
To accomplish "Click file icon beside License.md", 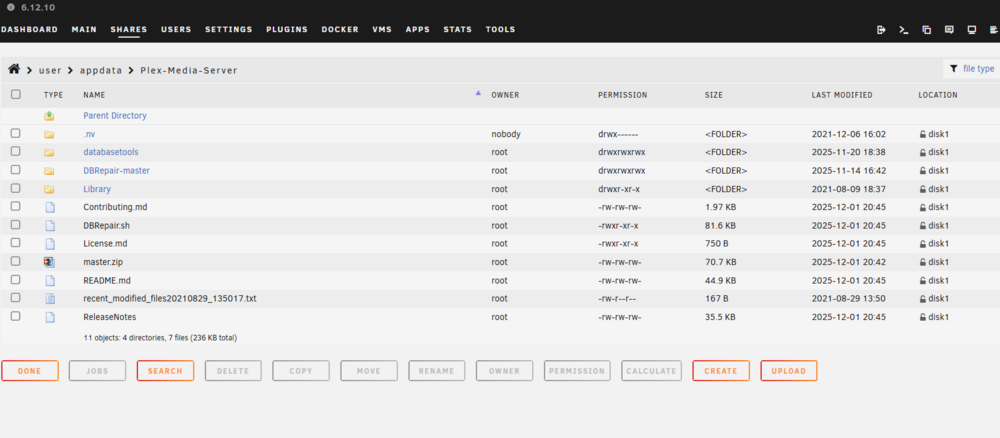I will point(50,244).
